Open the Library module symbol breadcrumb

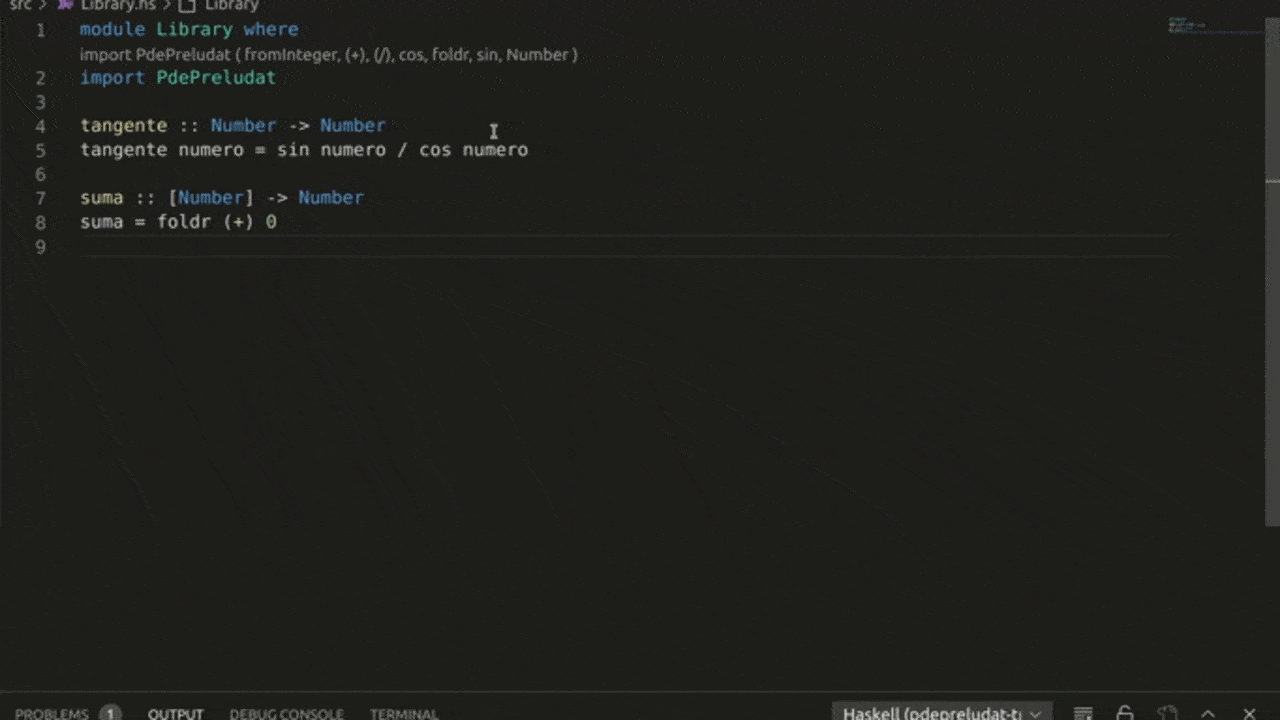click(x=231, y=5)
